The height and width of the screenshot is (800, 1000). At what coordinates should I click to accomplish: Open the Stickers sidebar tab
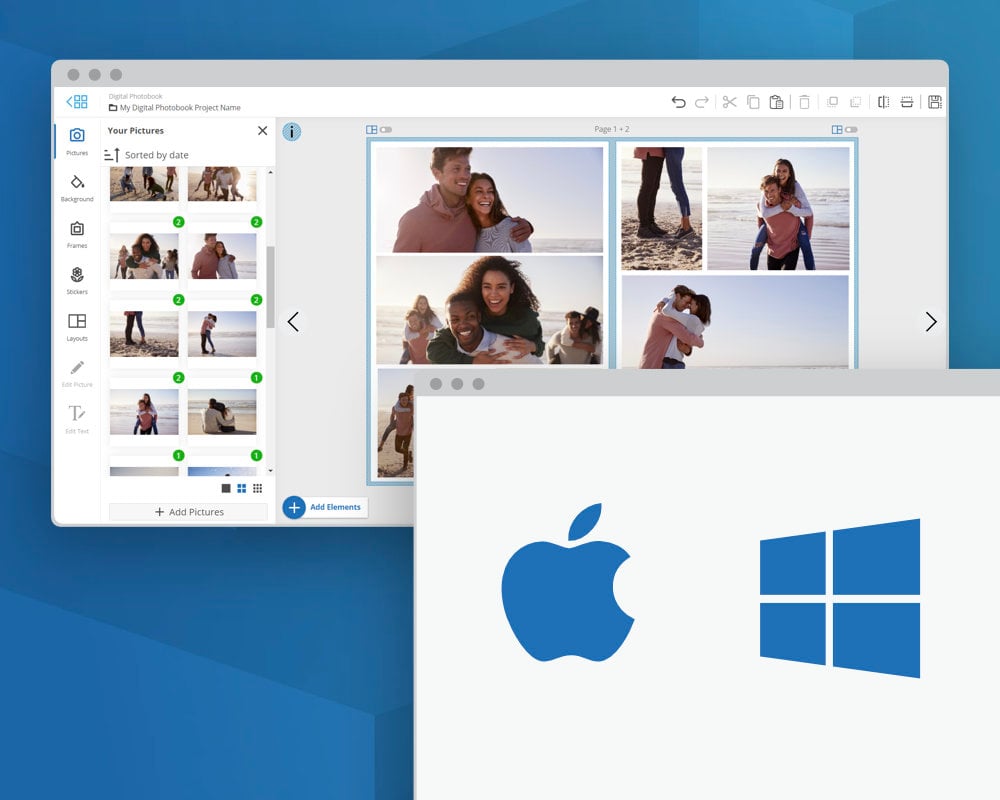tap(77, 281)
